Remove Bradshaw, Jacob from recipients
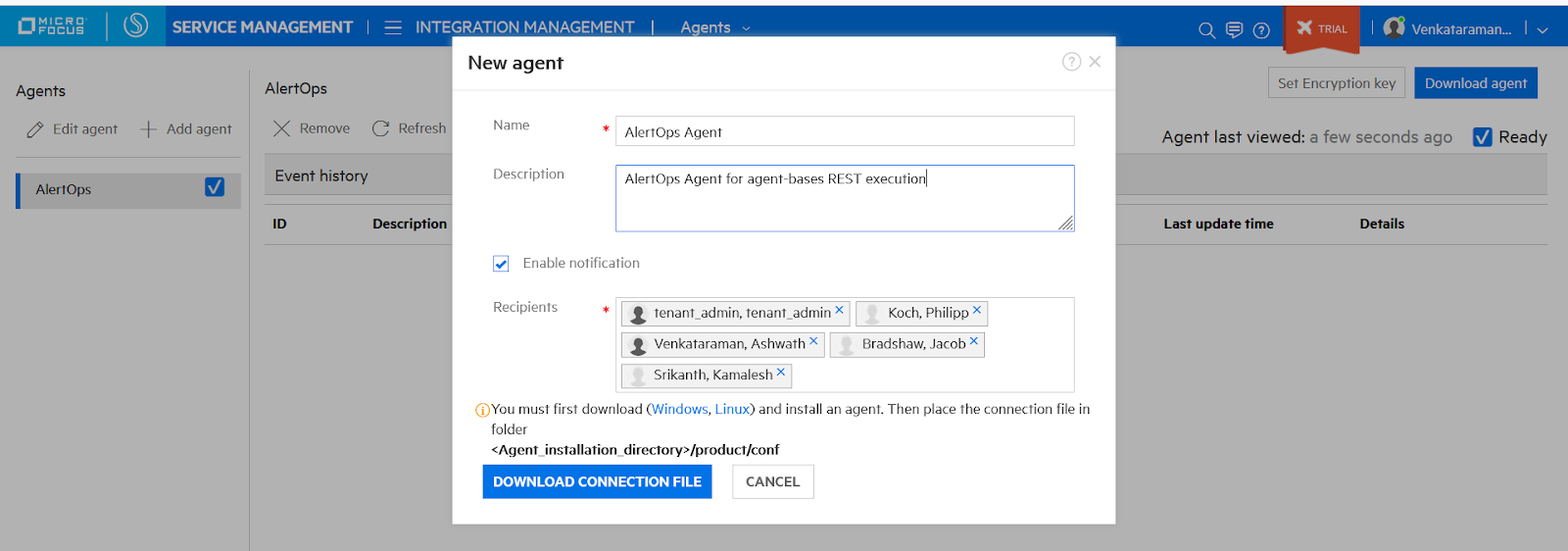 (974, 342)
